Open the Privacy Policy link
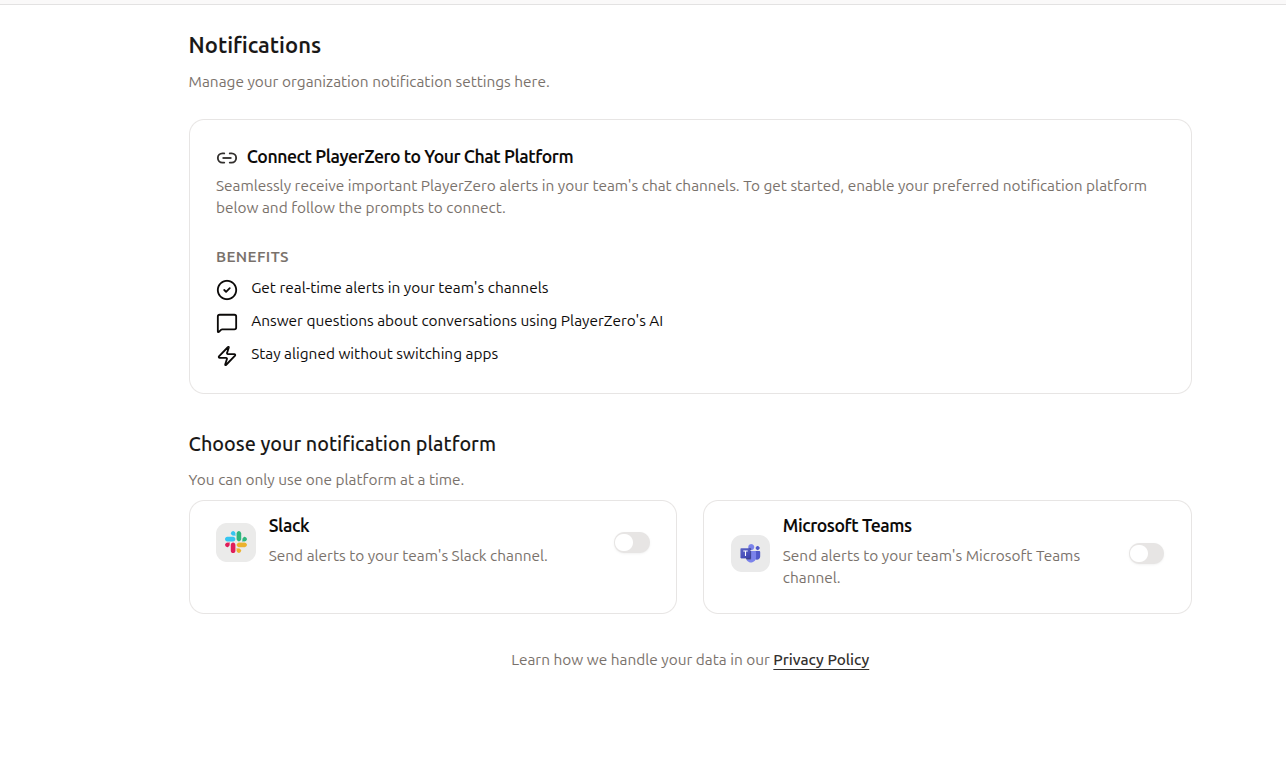1286x758 pixels. pyautogui.click(x=820, y=659)
